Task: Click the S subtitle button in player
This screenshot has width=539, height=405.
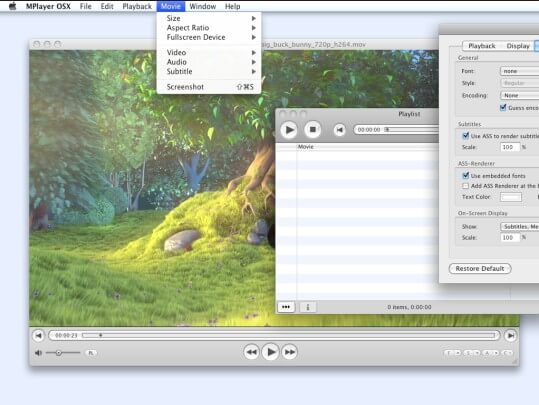Action: pos(468,353)
